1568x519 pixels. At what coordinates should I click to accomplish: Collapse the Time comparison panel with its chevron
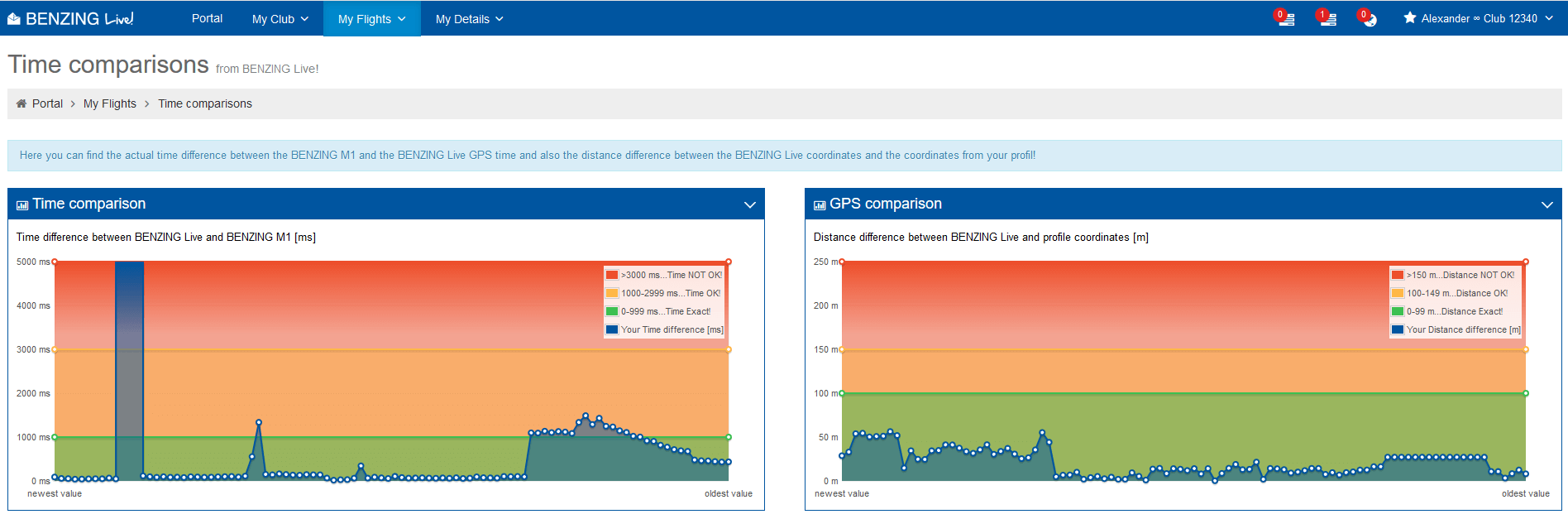750,204
